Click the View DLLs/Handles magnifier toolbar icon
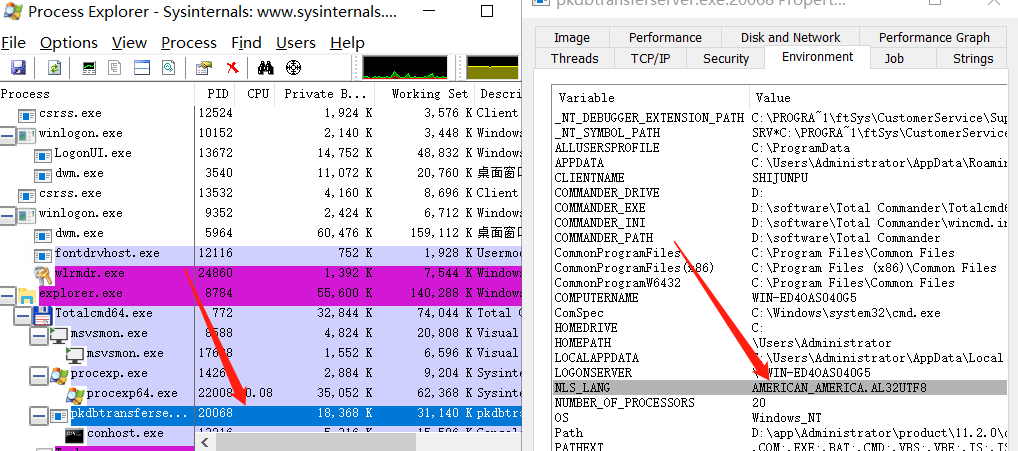Screen dimensions: 1018x451 click(x=169, y=67)
